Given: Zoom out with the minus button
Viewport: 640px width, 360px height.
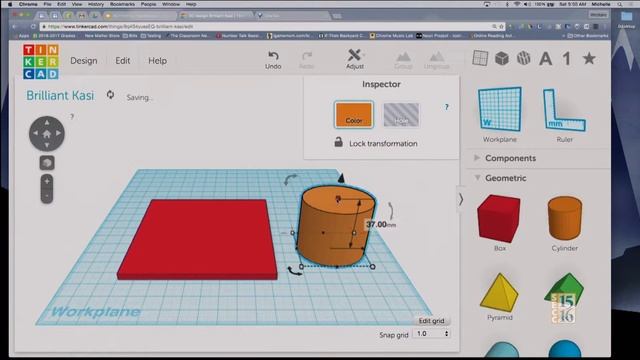Looking at the screenshot, I should point(47,196).
